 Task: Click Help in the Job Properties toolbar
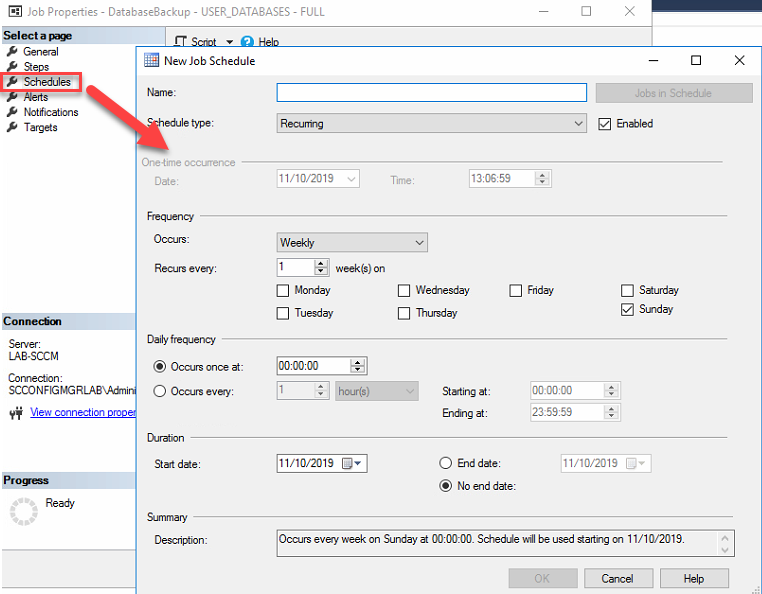(x=269, y=42)
